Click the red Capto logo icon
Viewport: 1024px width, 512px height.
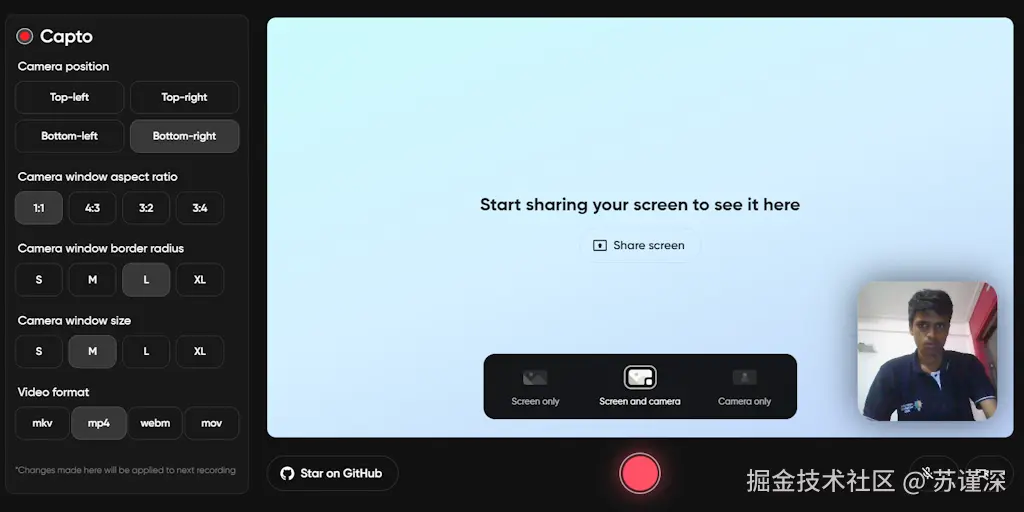pyautogui.click(x=25, y=37)
